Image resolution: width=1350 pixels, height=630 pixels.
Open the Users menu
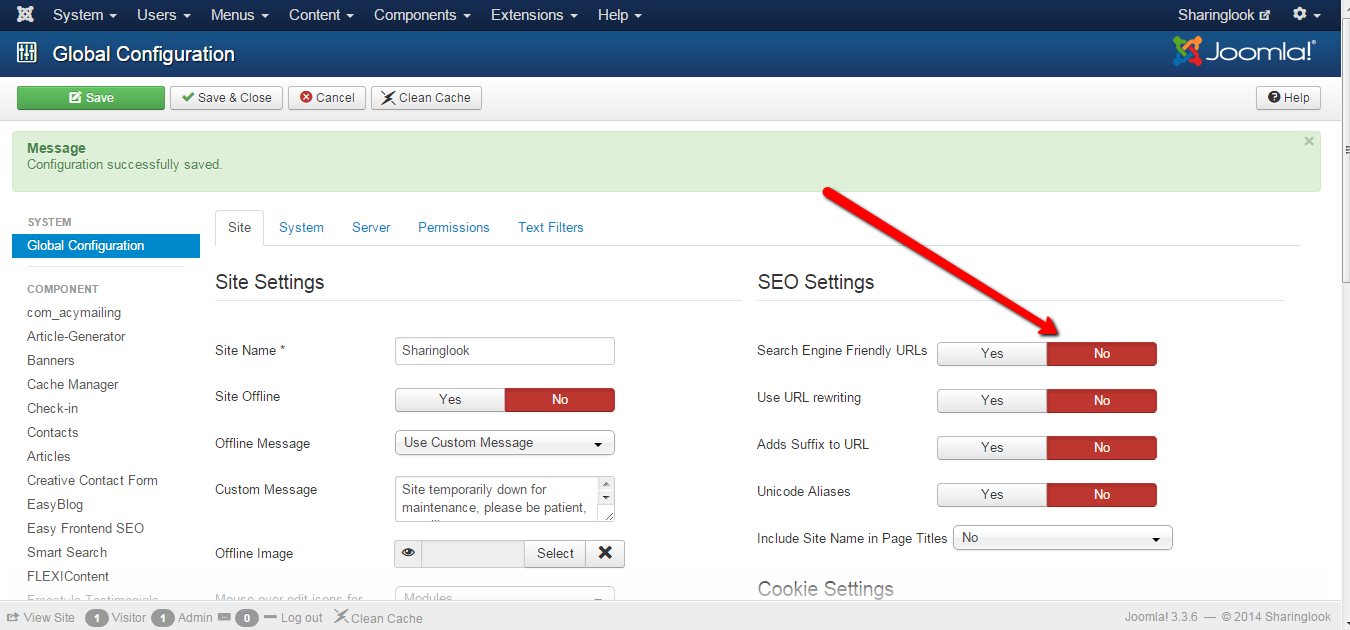164,15
